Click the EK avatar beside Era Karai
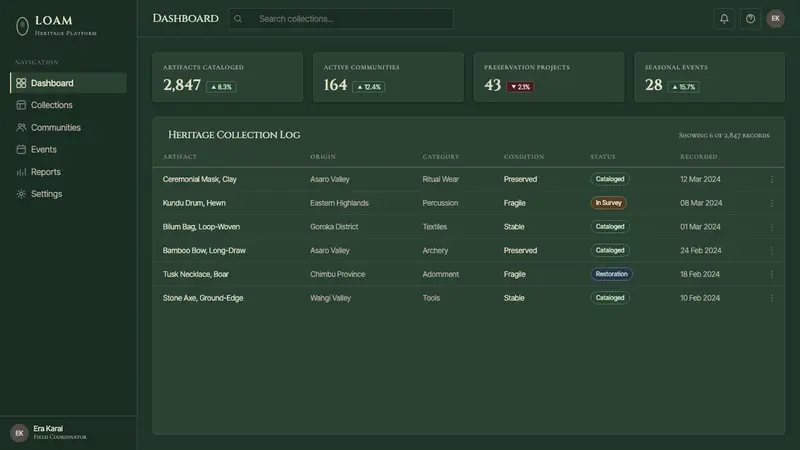This screenshot has width=800, height=450. (19, 433)
